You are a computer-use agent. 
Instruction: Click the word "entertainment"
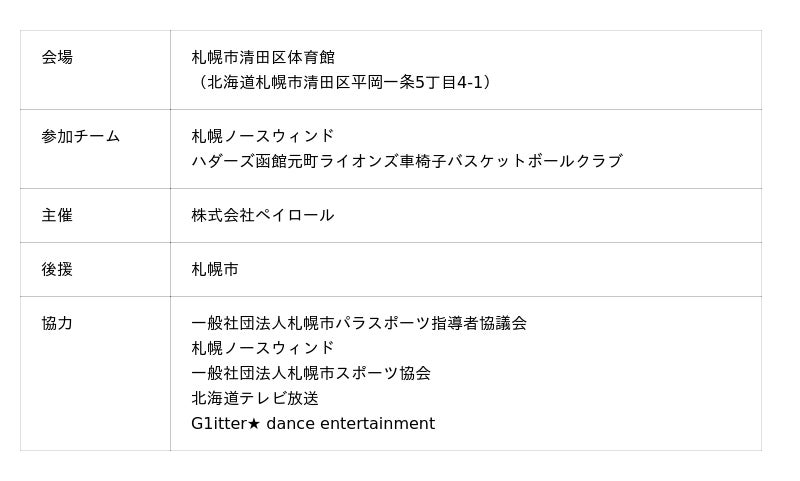[377, 424]
